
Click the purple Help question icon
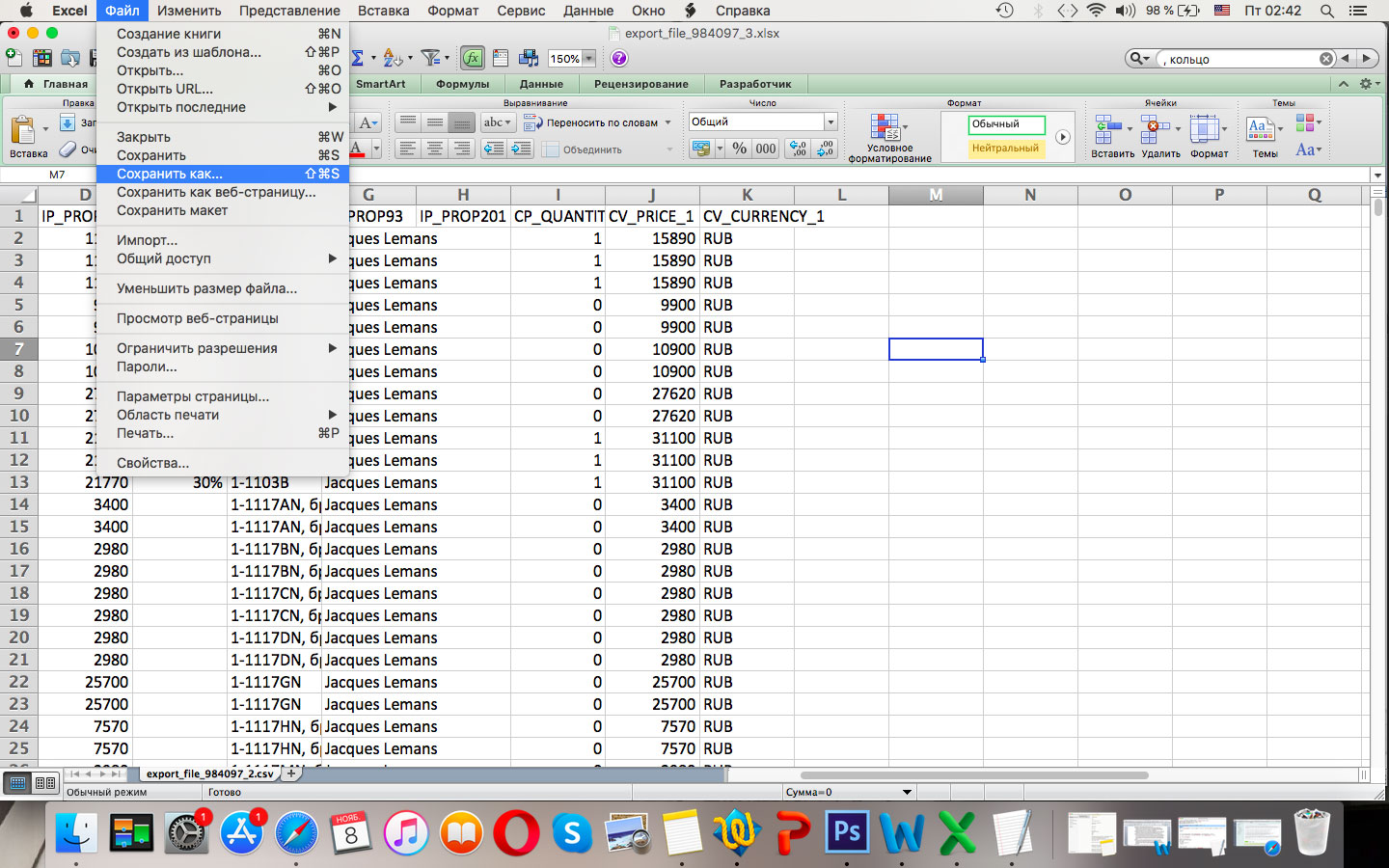point(619,59)
